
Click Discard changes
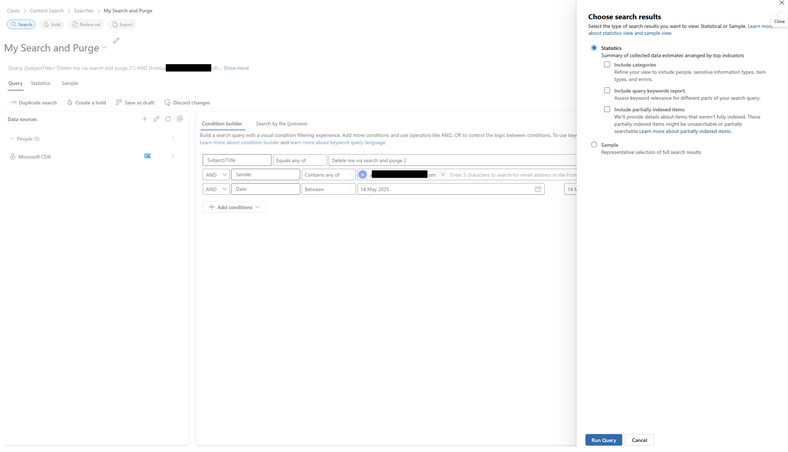187,103
